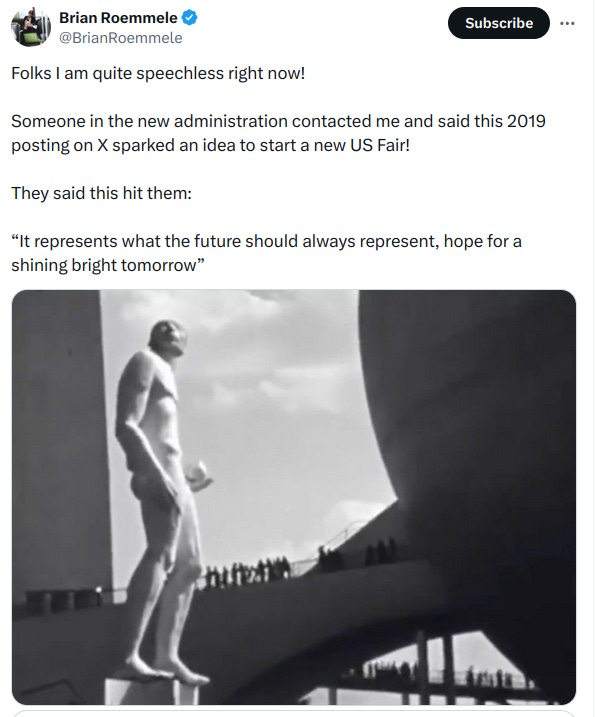Image resolution: width=595 pixels, height=717 pixels.
Task: Click the line "They said this hit them:"
Action: pos(101,193)
